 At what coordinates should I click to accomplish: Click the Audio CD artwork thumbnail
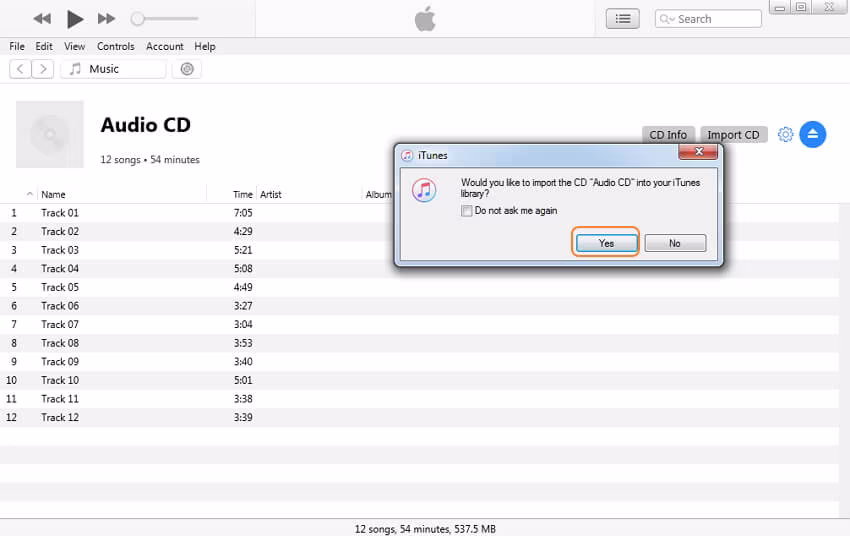point(50,134)
